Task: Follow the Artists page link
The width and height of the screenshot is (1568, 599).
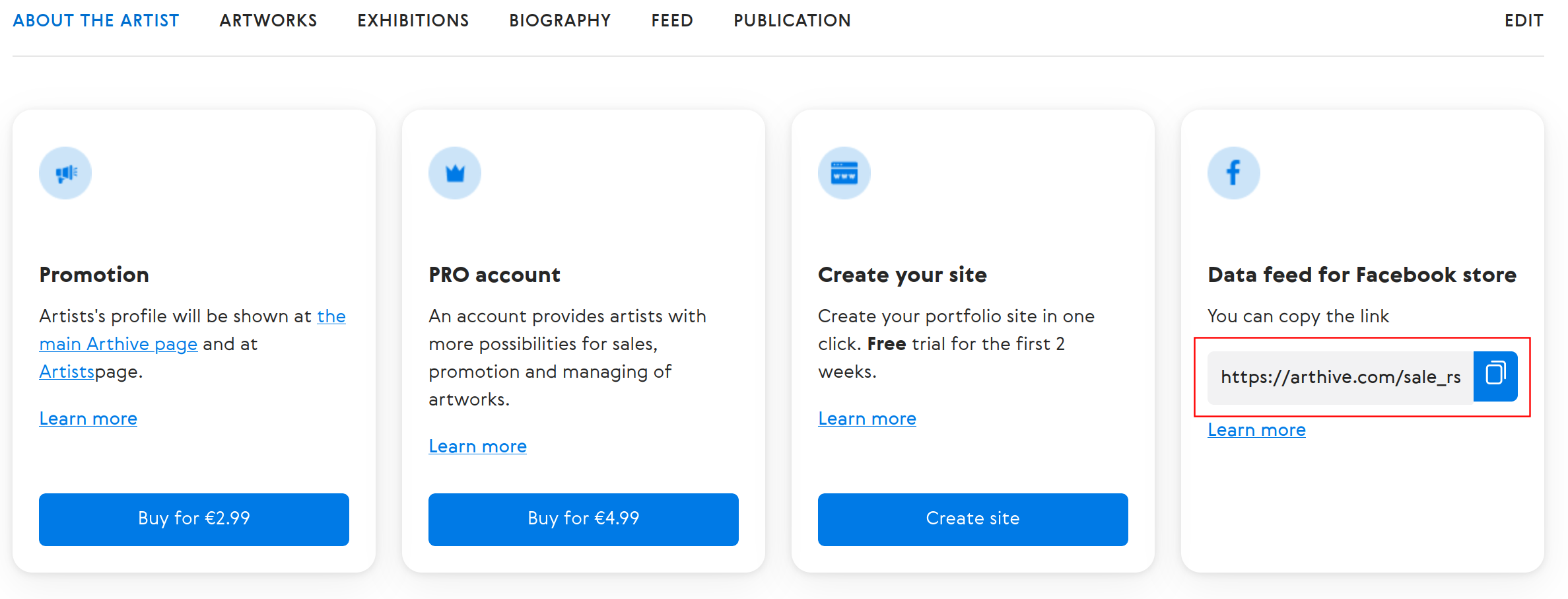Action: pos(67,372)
